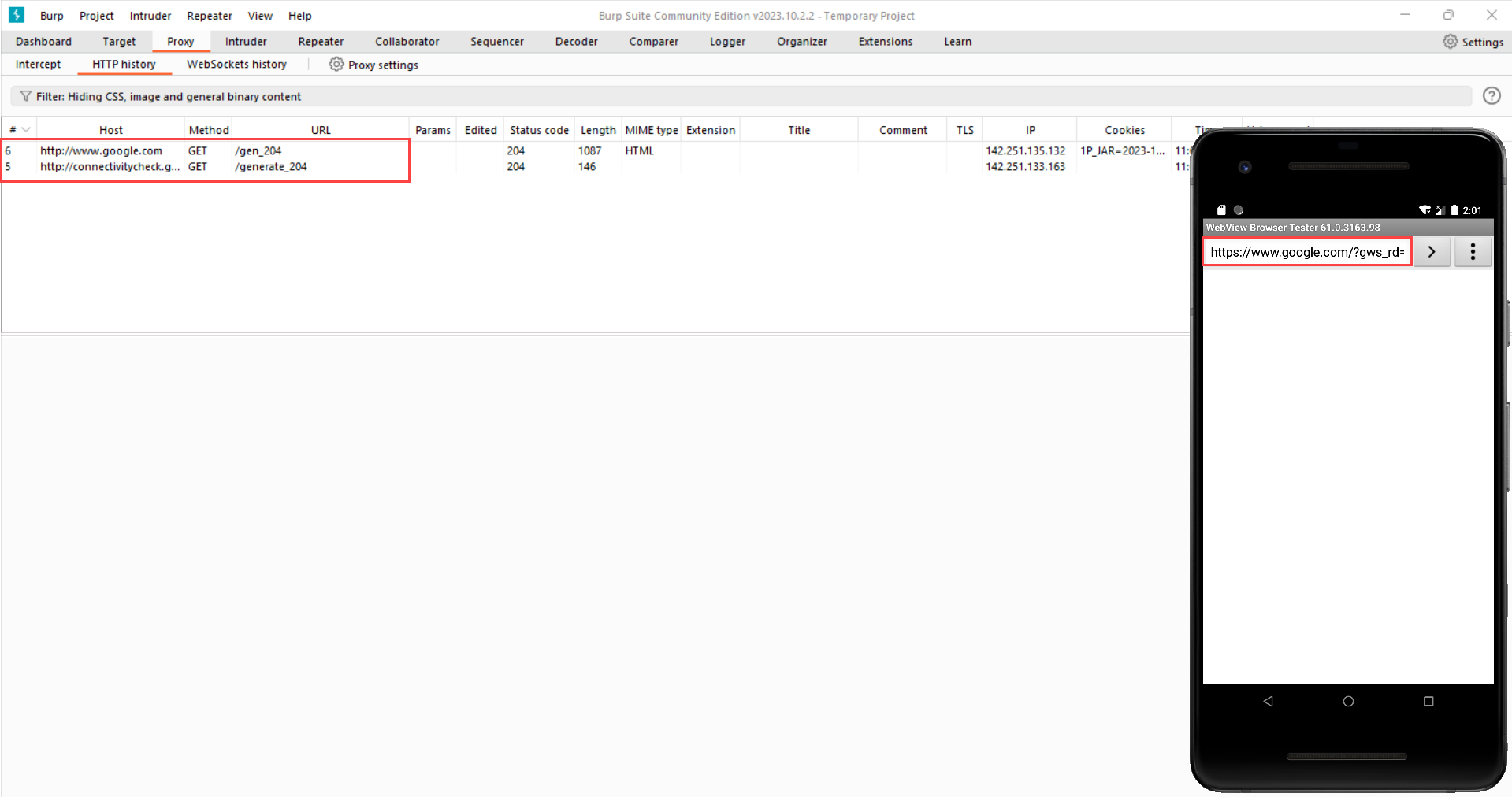Click the URL field in WebView browser

pyautogui.click(x=1306, y=252)
